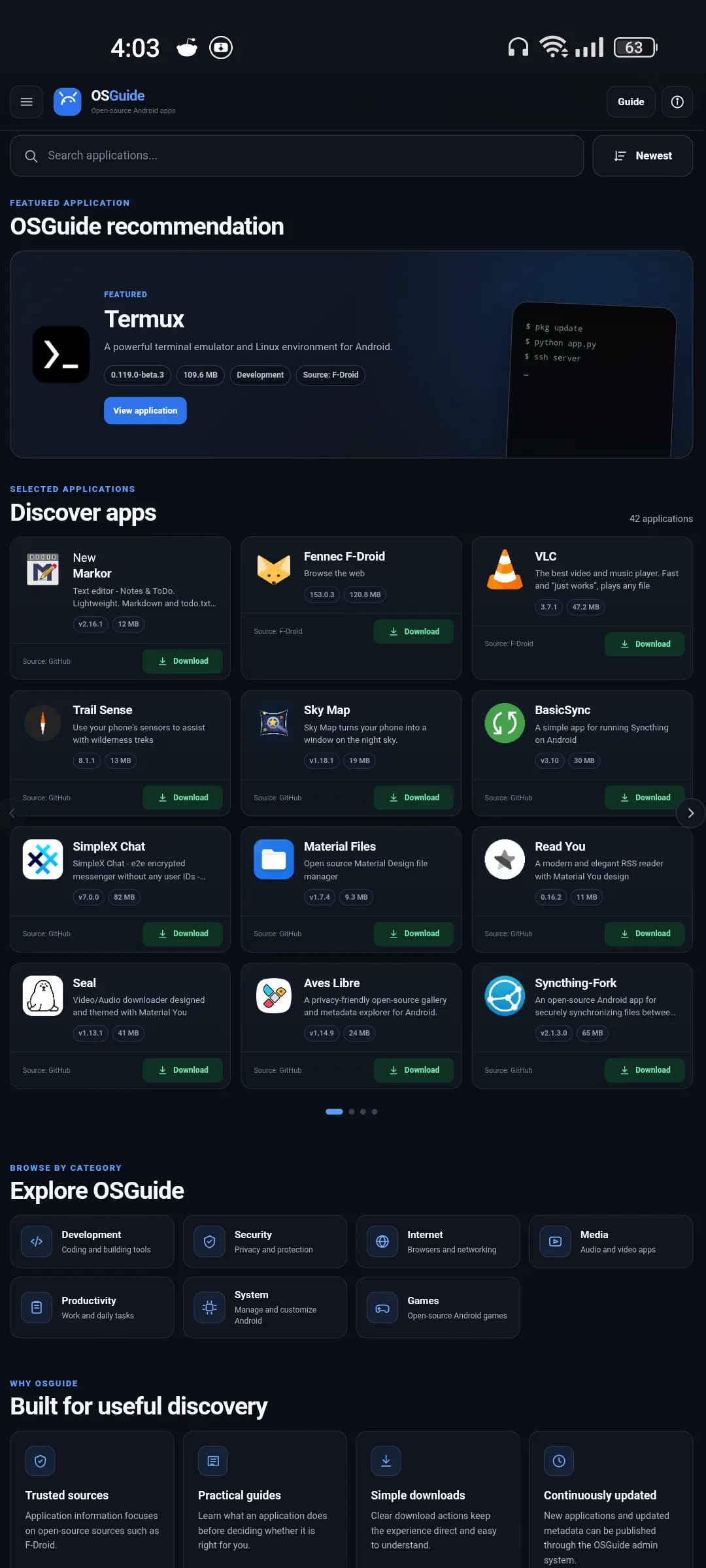Click the 0.119.0-beta.3 version tag
Screen dimensions: 706x1568
tap(137, 375)
